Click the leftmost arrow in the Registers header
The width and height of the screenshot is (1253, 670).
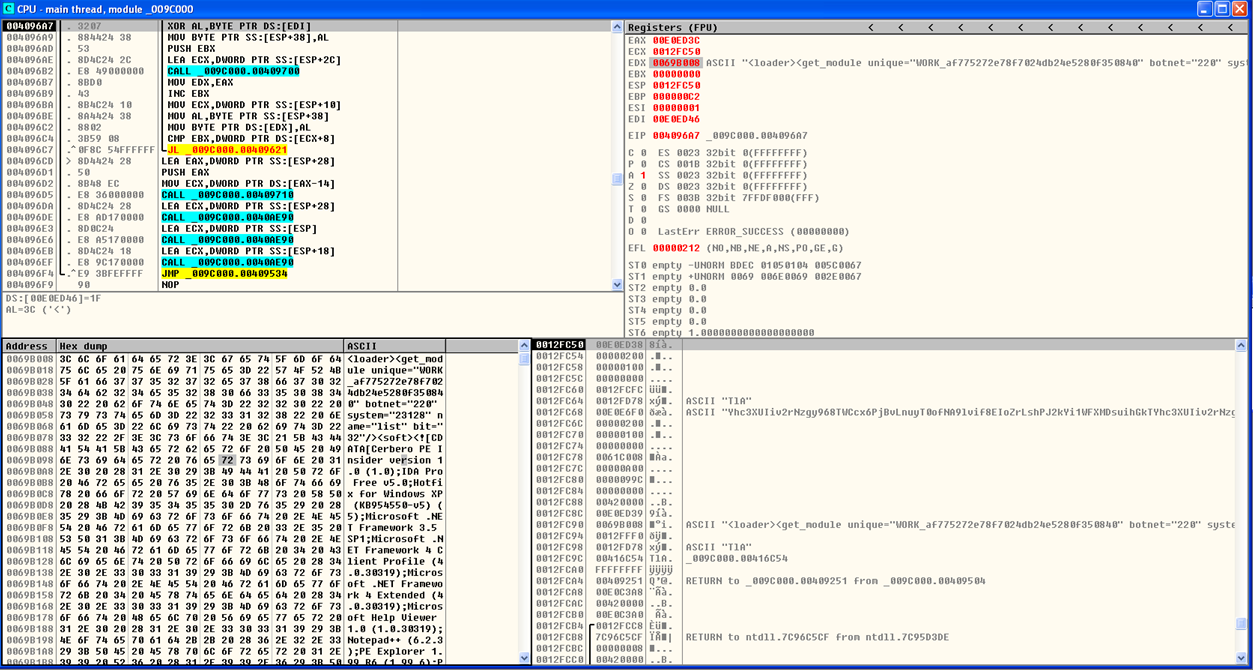(x=870, y=27)
